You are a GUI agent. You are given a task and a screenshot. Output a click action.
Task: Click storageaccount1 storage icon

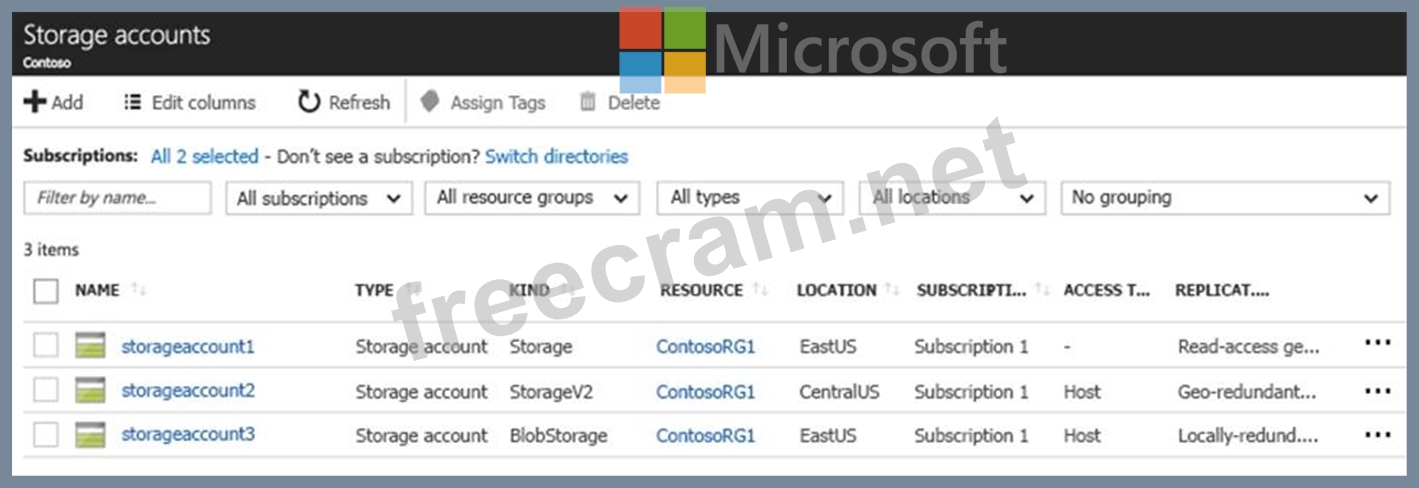pos(90,347)
